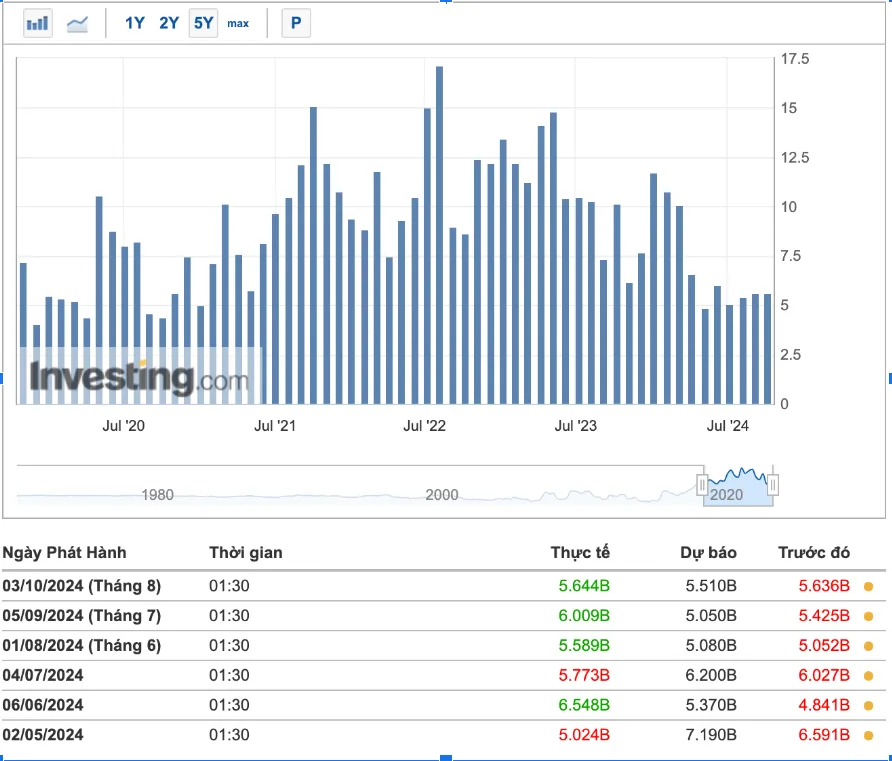Grab the left handle of range navigator

coord(702,485)
